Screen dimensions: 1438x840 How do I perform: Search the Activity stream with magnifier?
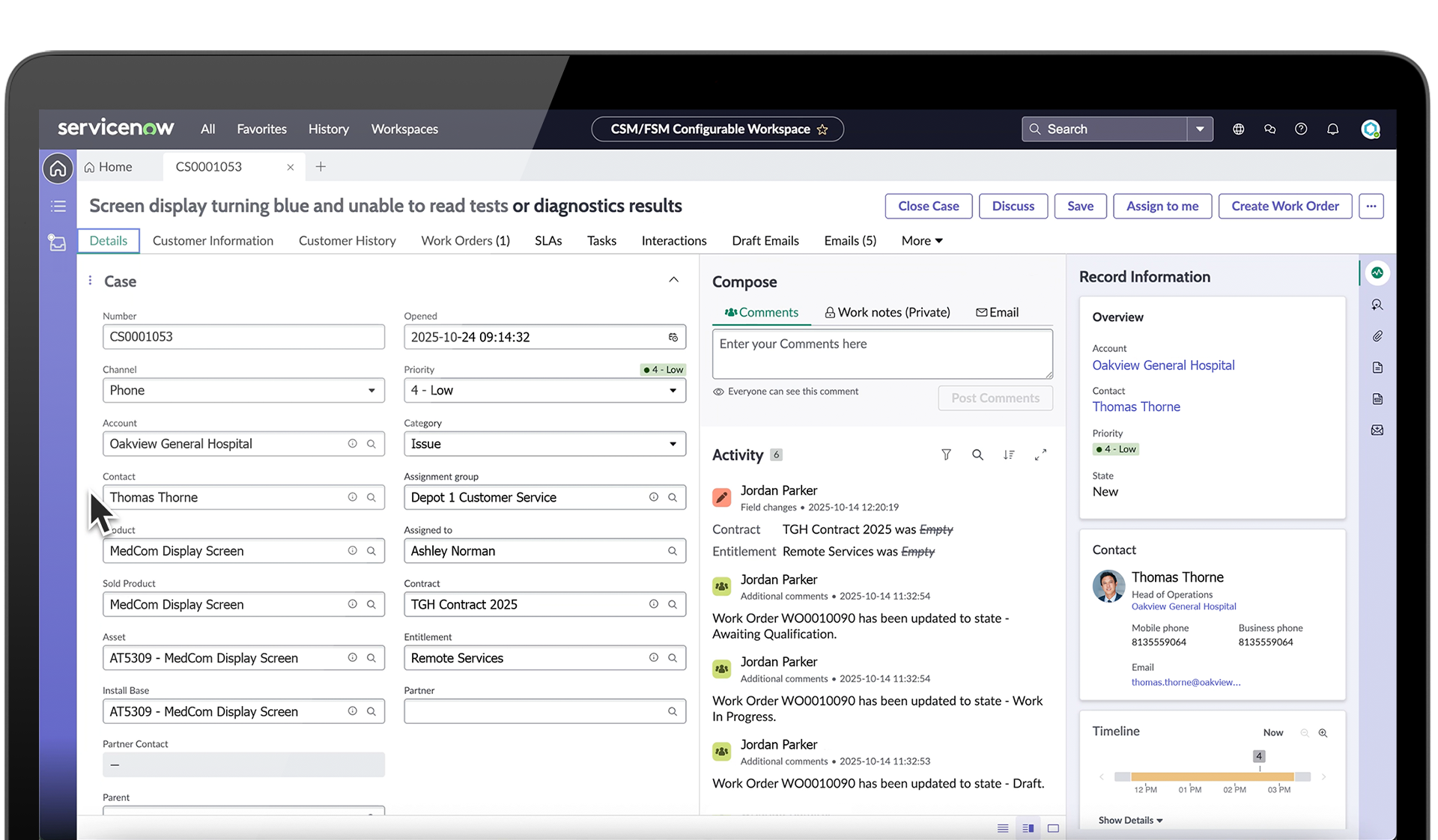[x=977, y=454]
